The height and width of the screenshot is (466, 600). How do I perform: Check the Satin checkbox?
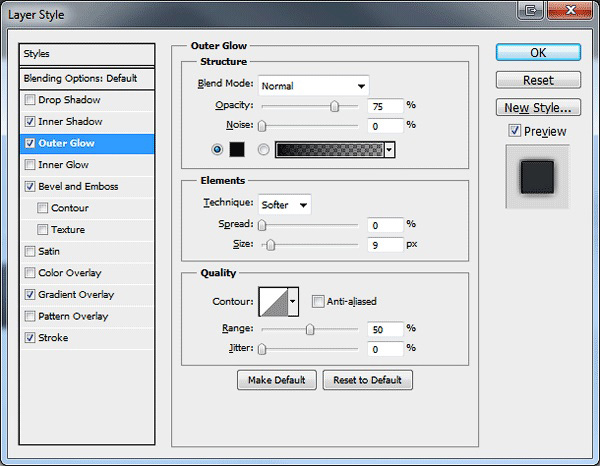pos(30,251)
